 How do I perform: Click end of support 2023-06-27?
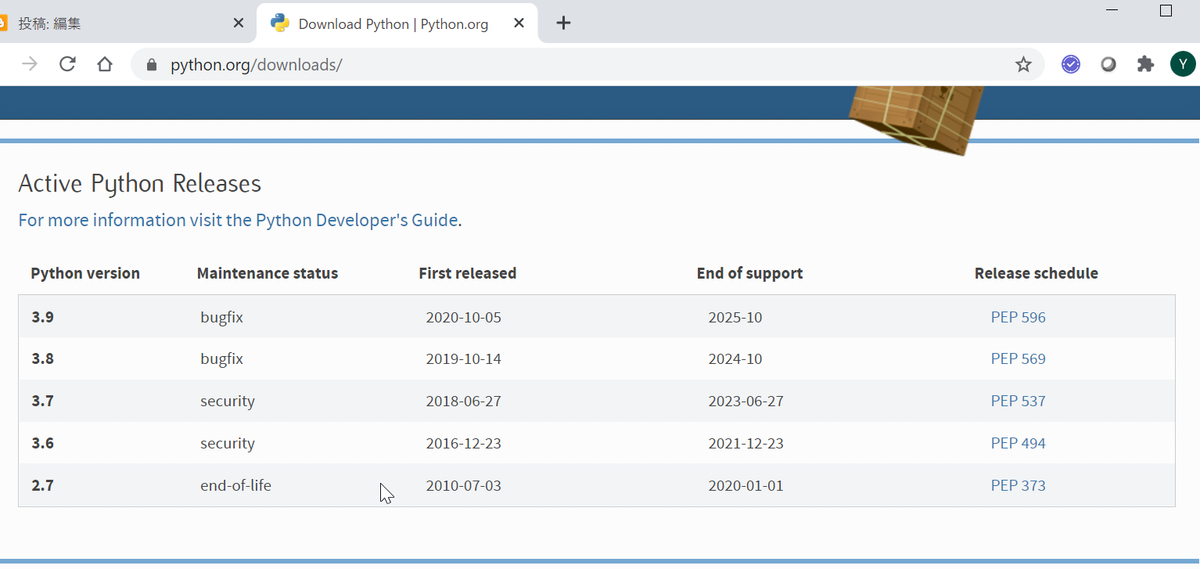pyautogui.click(x=746, y=401)
